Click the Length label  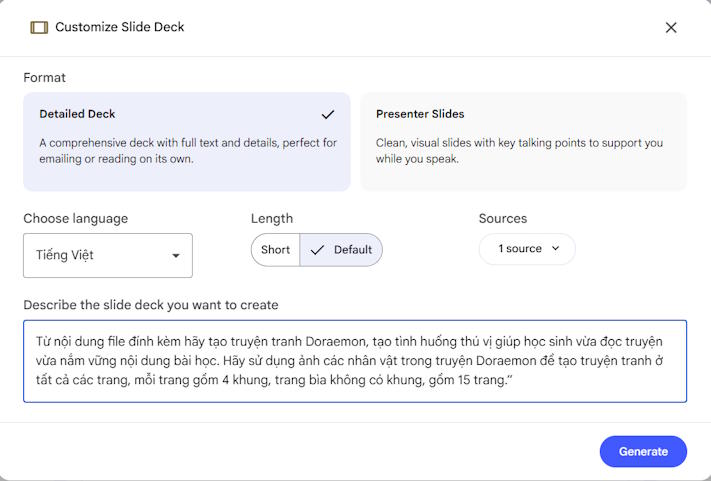(x=272, y=219)
